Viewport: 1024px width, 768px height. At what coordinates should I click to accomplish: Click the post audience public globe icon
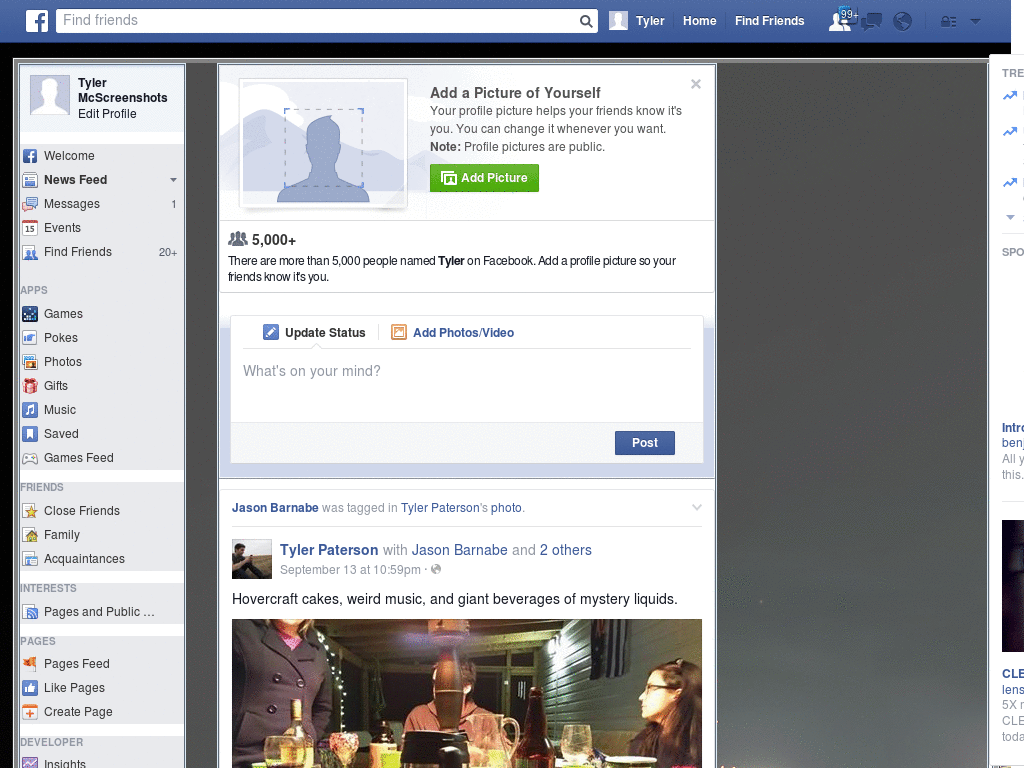[x=436, y=569]
